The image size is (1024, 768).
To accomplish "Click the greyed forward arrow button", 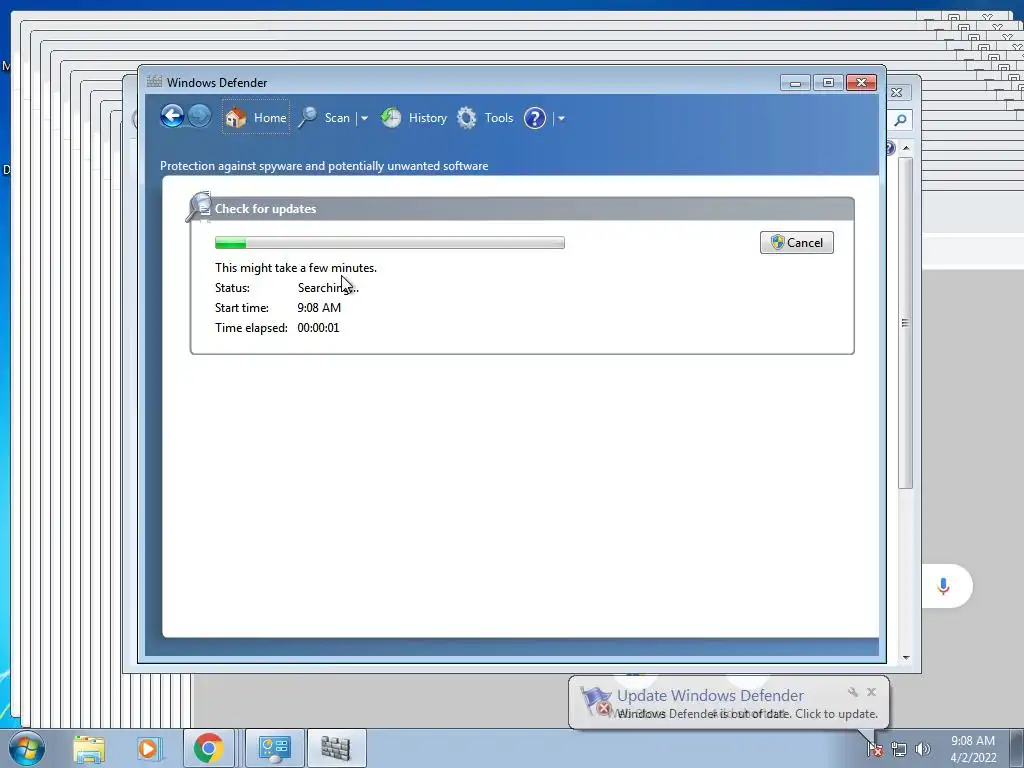I will pyautogui.click(x=199, y=117).
